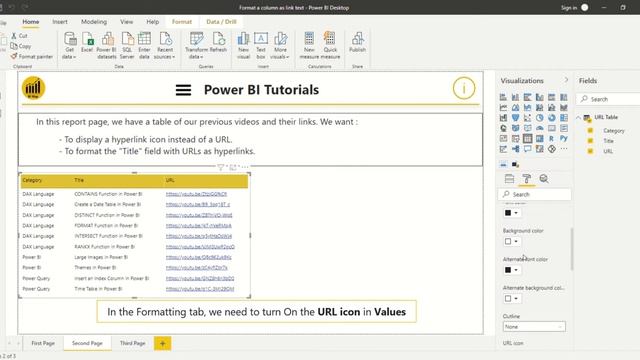Open the Data / Drill ribbon tab
Viewport: 640px width, 360px height.
(x=221, y=22)
